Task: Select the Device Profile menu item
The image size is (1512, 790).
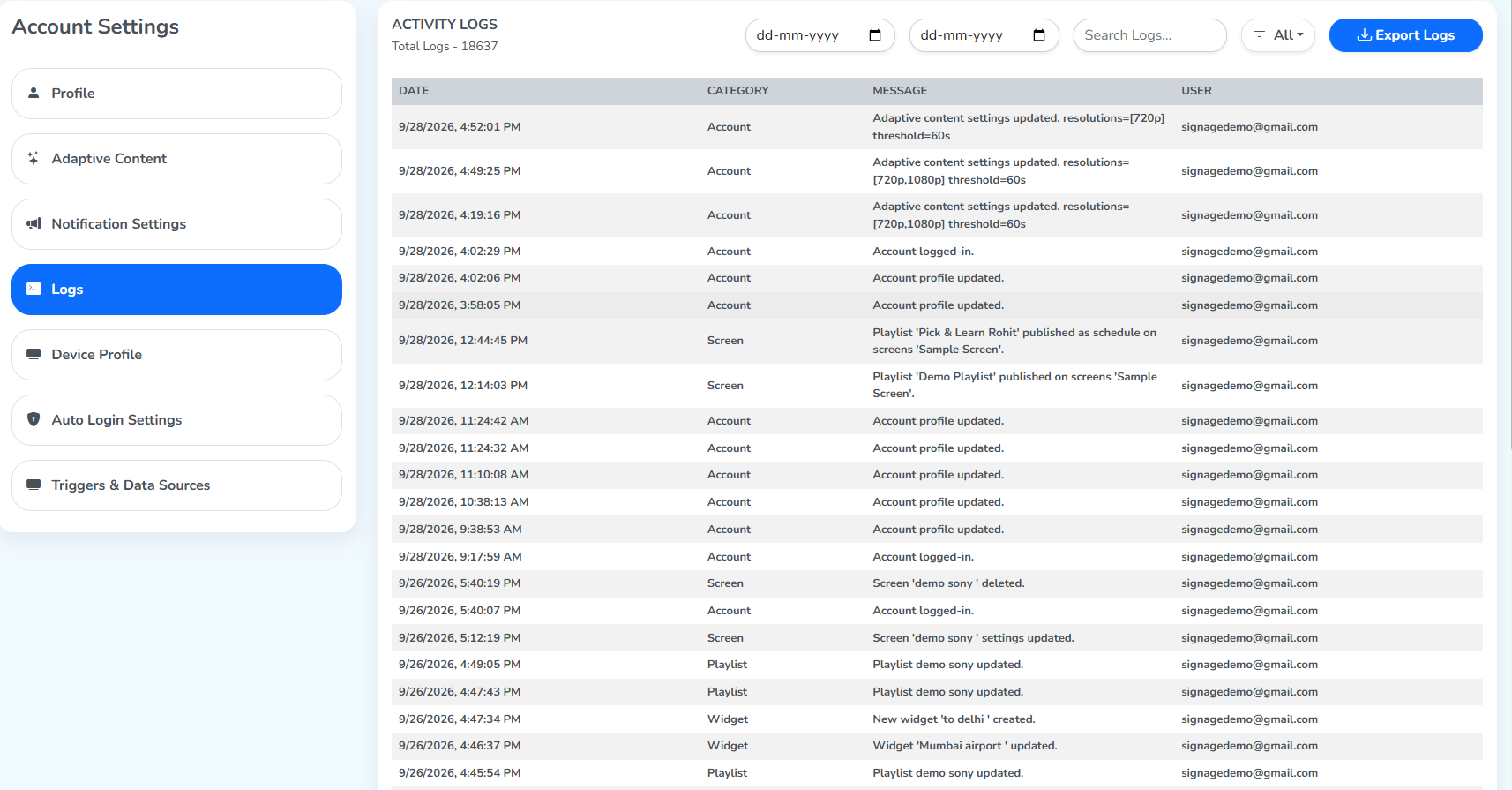Action: [176, 355]
